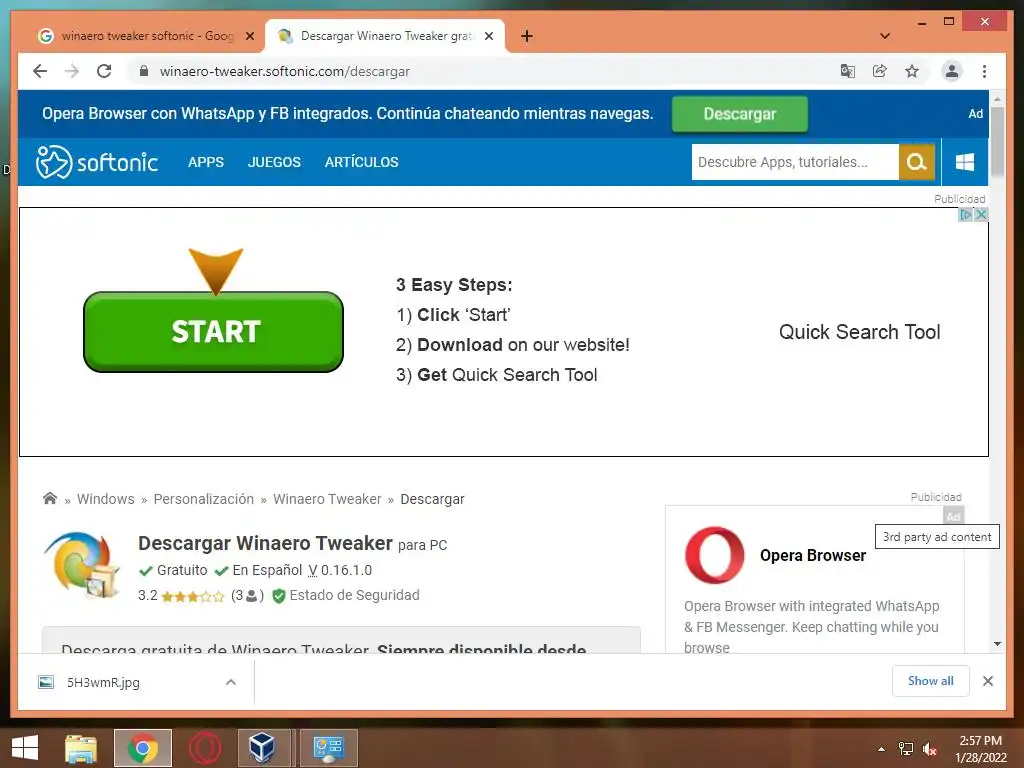Close the Descargar Winaero Tweaker tab
1024x768 pixels.
[x=488, y=36]
